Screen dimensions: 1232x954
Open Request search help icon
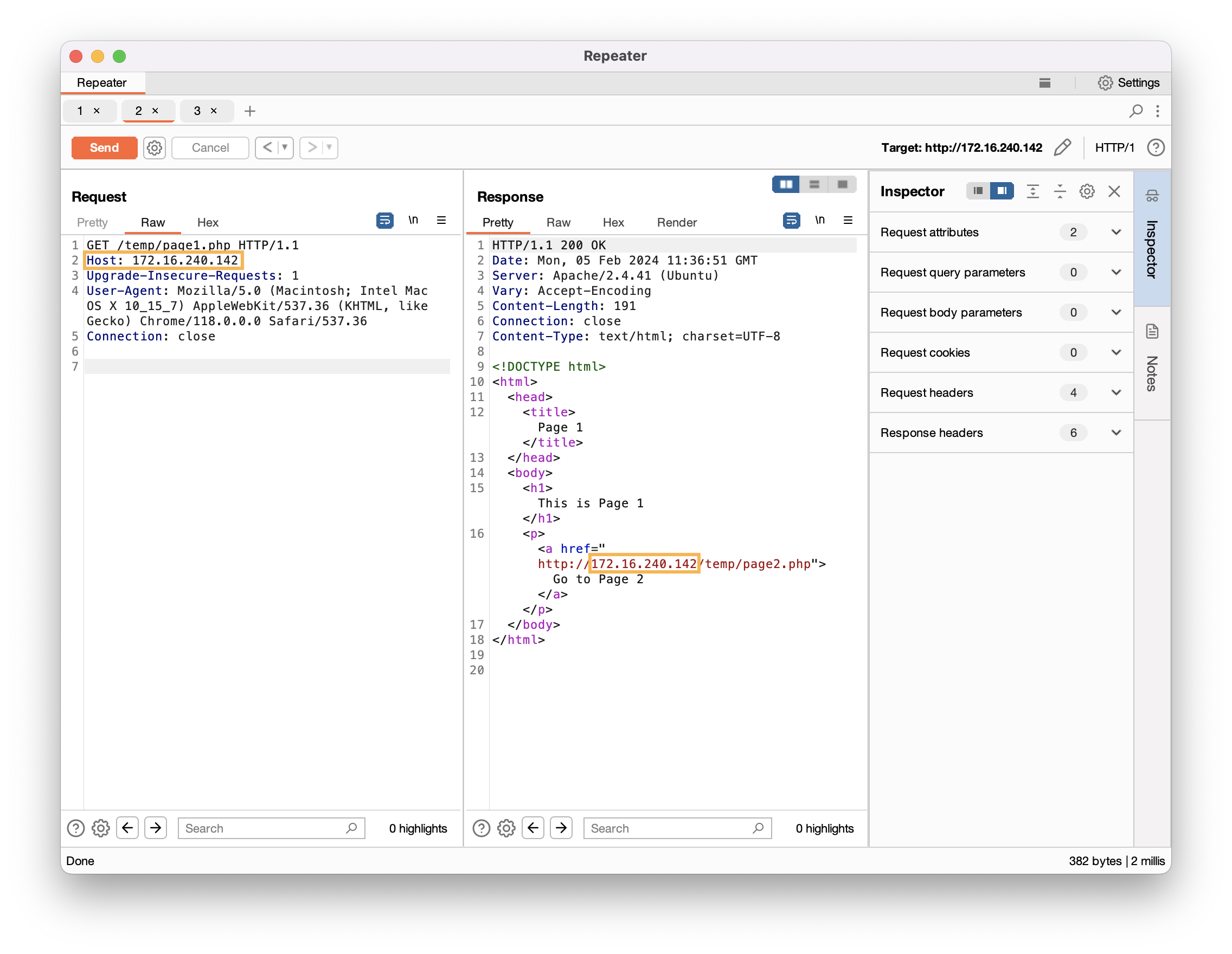pyautogui.click(x=75, y=828)
